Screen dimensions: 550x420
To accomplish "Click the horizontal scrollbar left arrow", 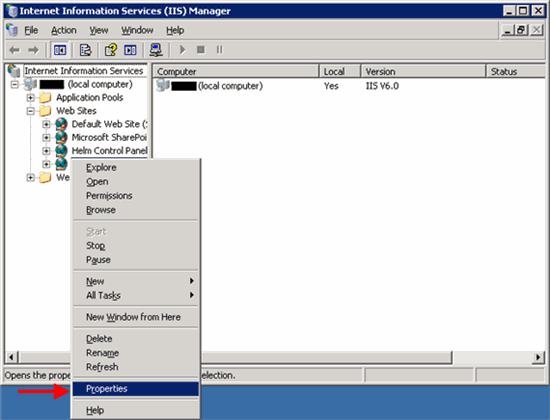I will 11,357.
